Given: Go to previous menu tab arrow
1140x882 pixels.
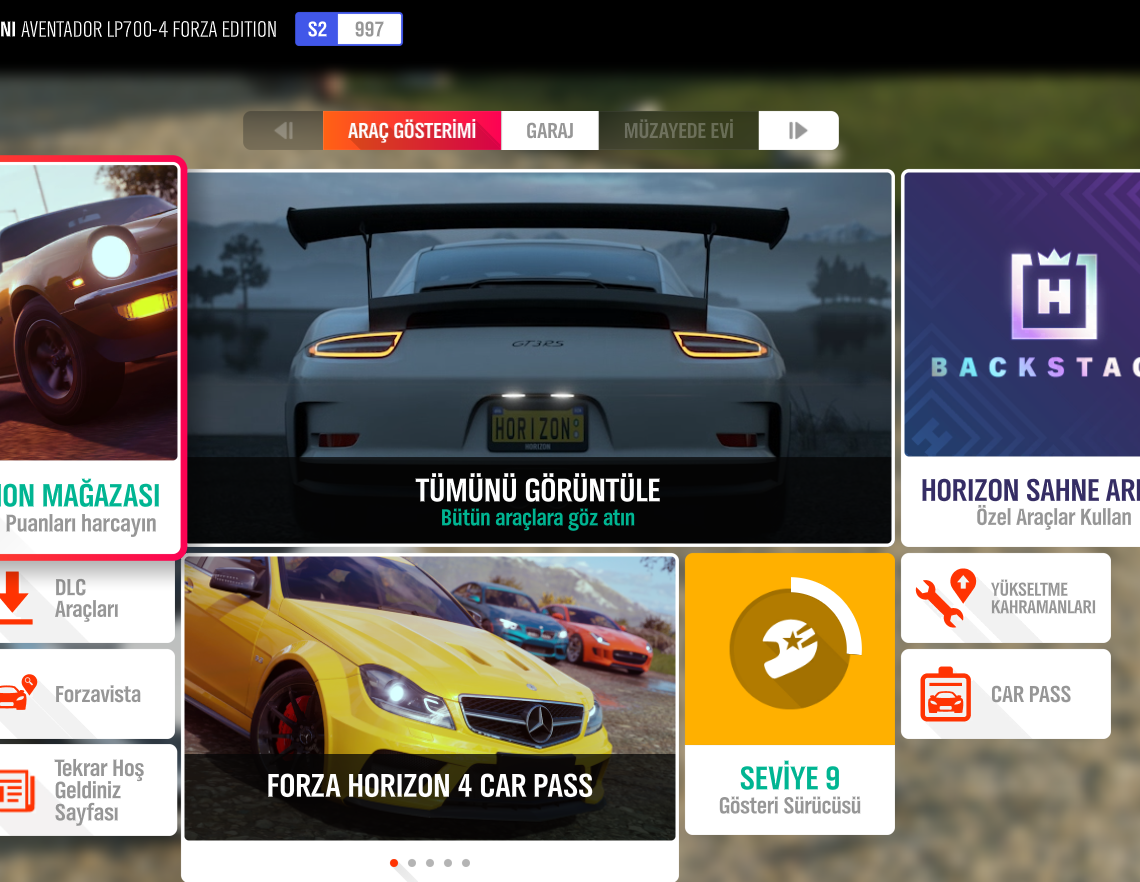Looking at the screenshot, I should [x=284, y=131].
